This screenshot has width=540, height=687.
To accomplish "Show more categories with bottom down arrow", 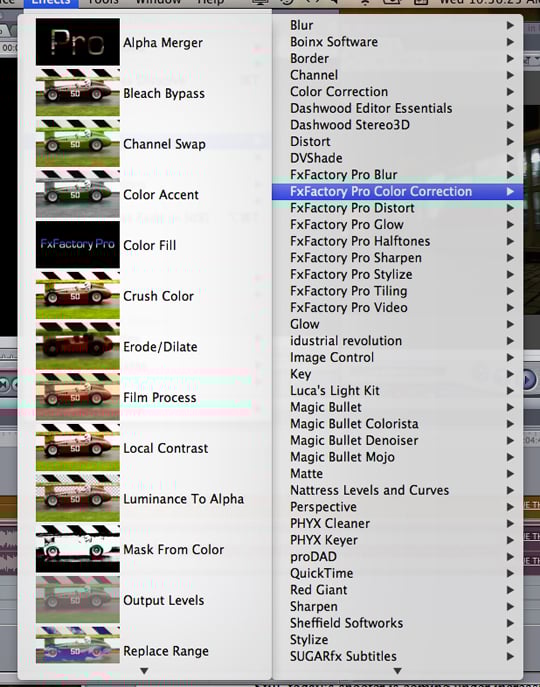I will [398, 671].
